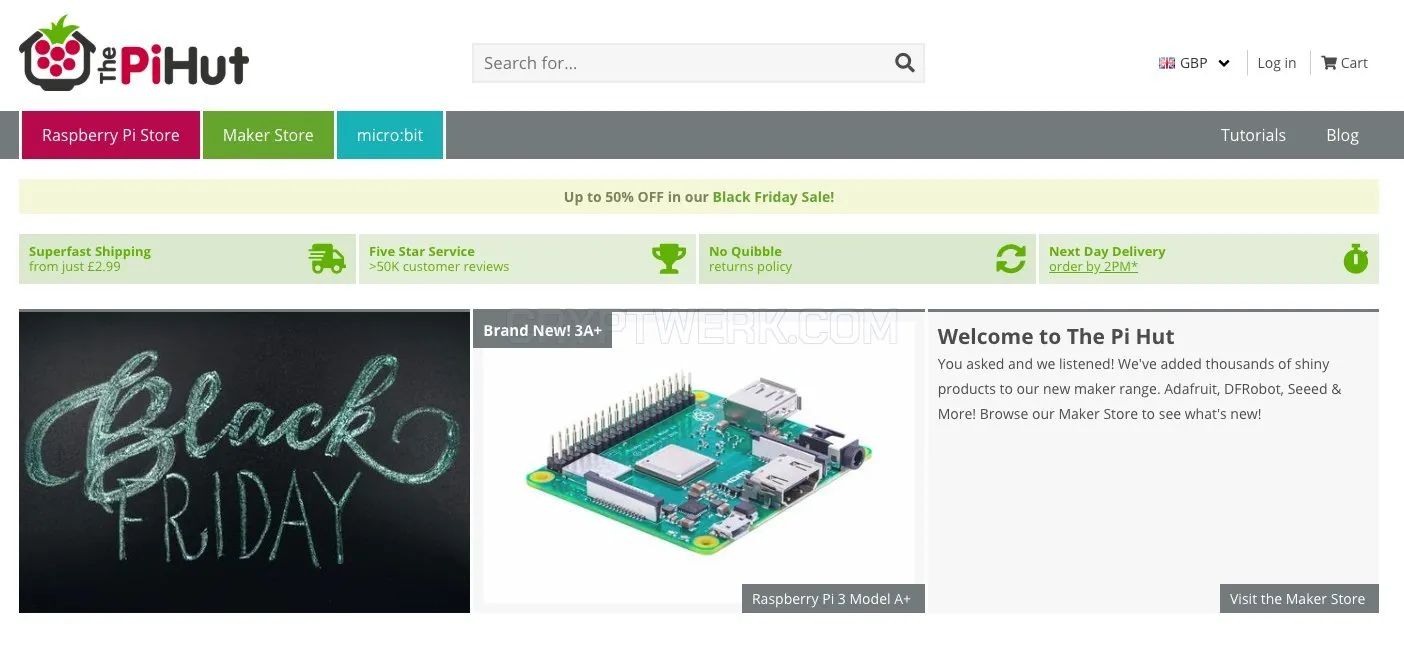
Task: Click Welcome to The Pi Hut heading
Action: [1056, 336]
